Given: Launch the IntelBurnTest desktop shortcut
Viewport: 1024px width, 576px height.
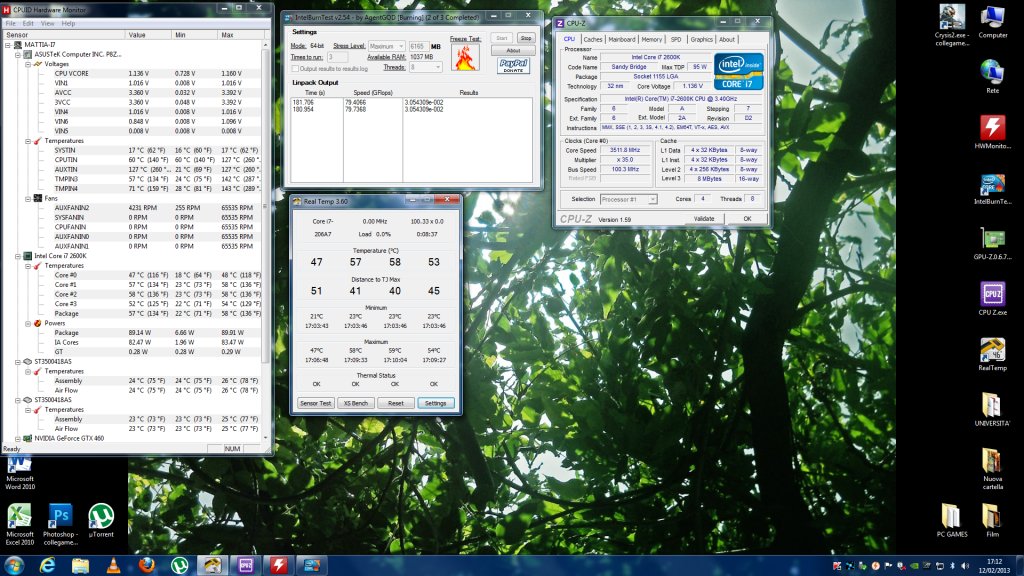Looking at the screenshot, I should pos(992,188).
